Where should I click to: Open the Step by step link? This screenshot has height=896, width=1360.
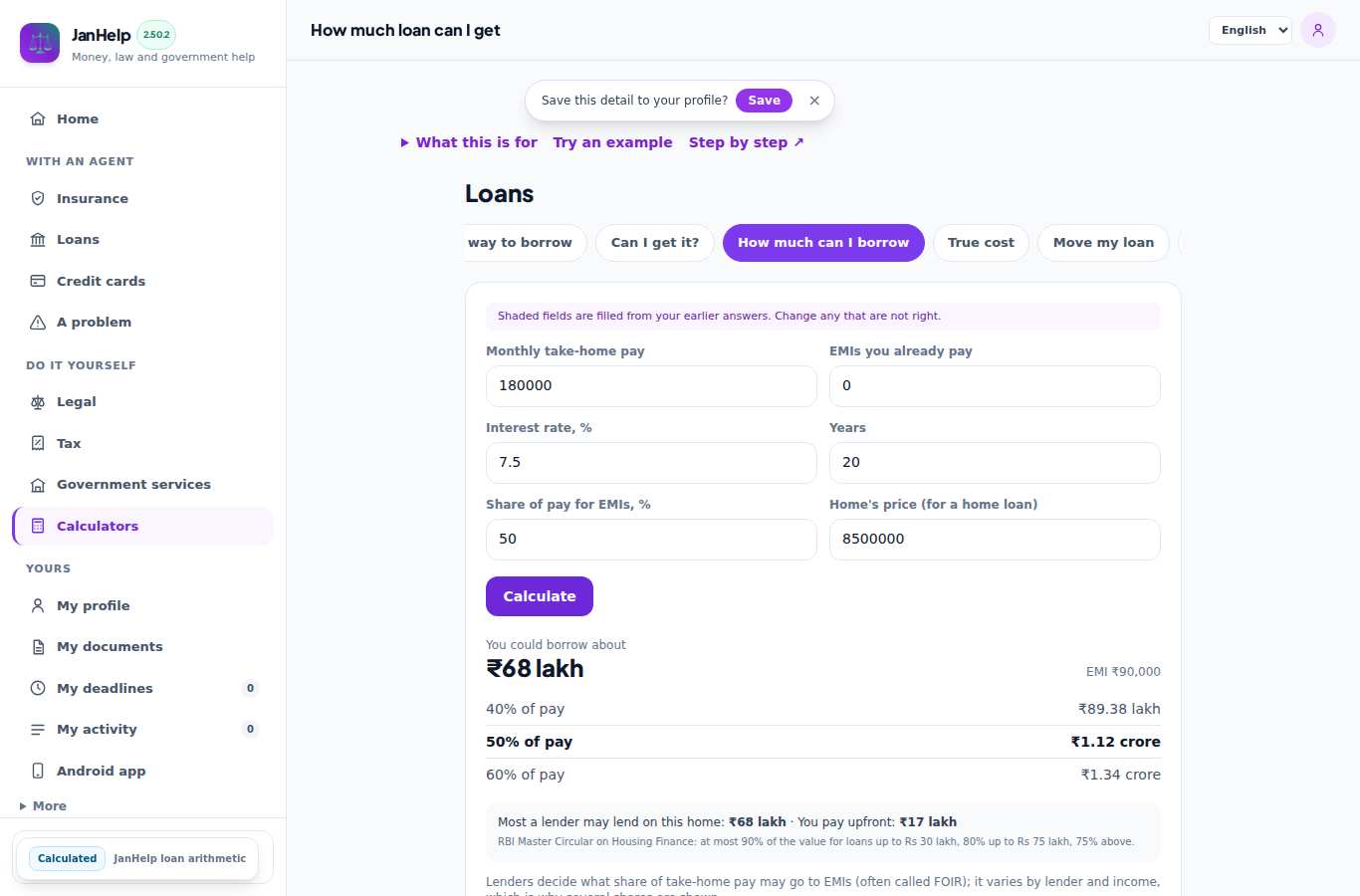(x=747, y=142)
